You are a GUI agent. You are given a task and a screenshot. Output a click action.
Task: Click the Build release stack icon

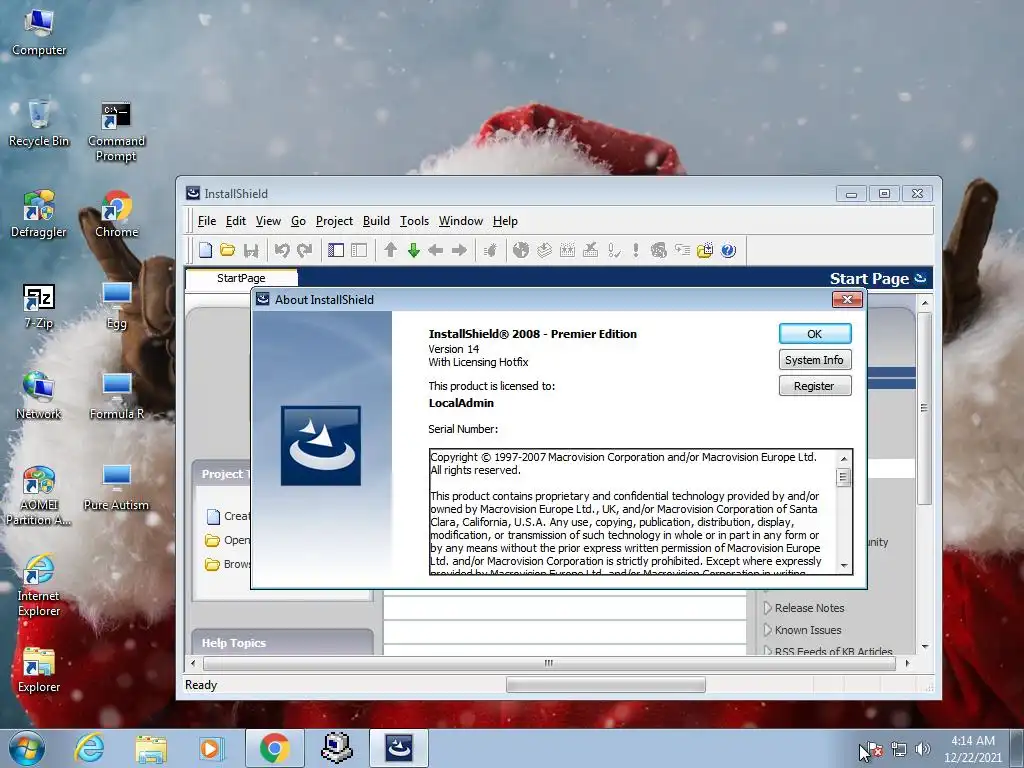[544, 250]
